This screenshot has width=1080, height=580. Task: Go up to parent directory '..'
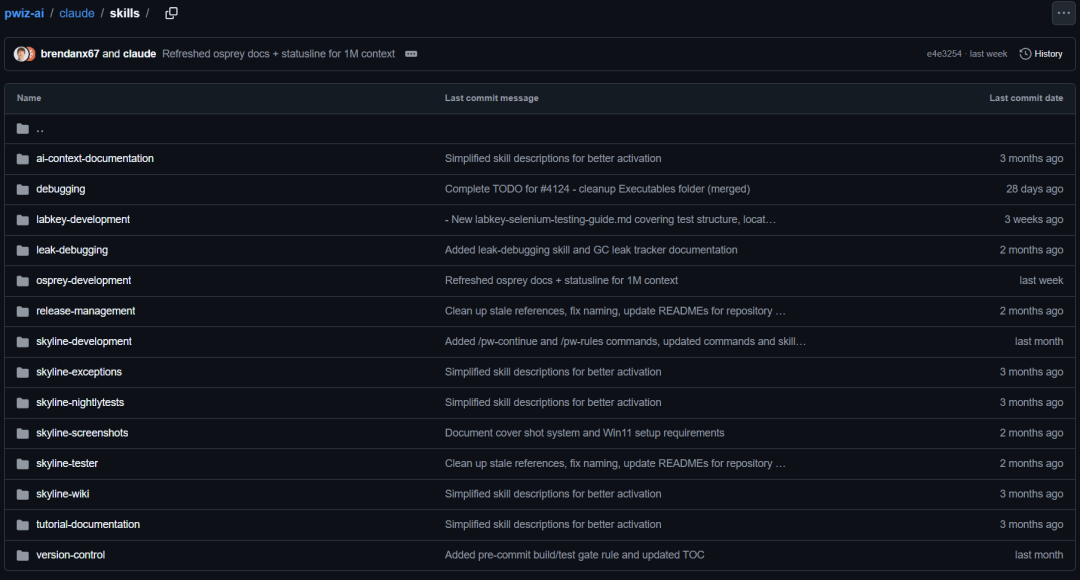(40, 129)
